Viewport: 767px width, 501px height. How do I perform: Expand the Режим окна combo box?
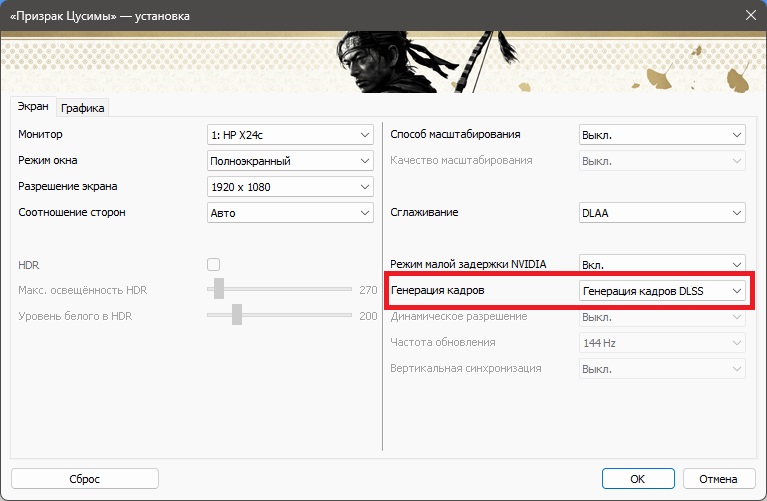pos(289,161)
